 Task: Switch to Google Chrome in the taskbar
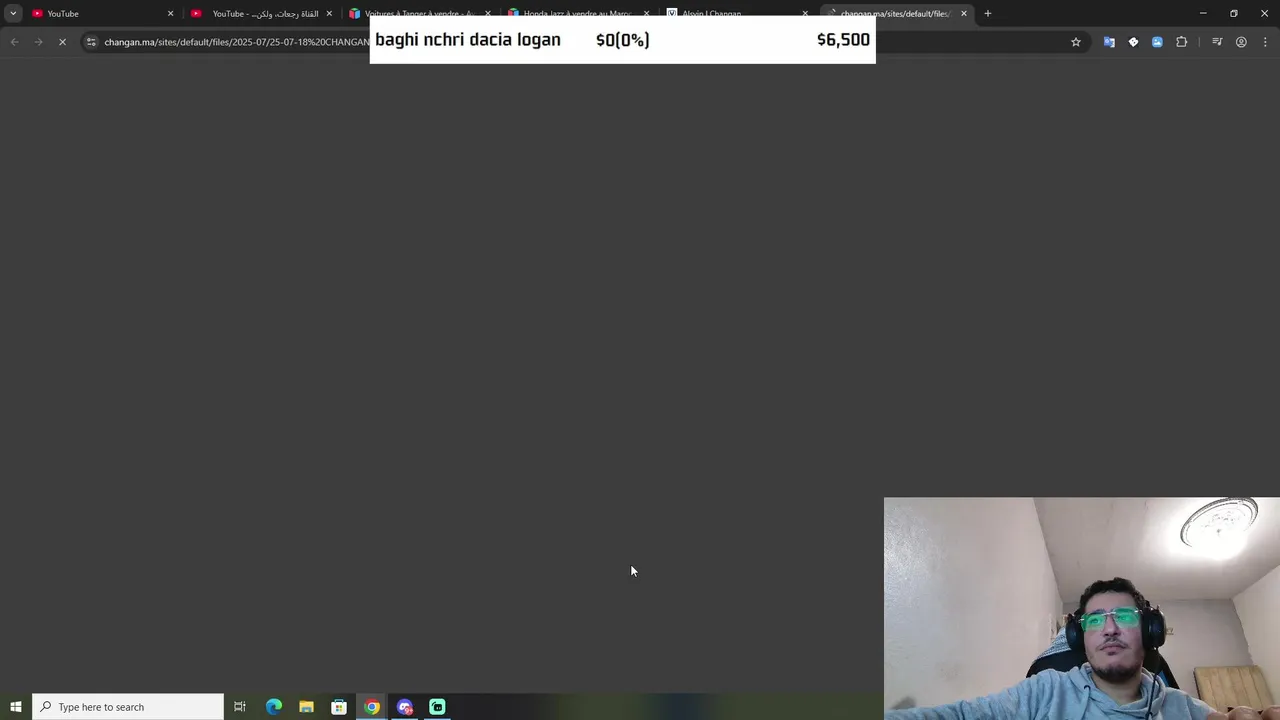tap(372, 707)
